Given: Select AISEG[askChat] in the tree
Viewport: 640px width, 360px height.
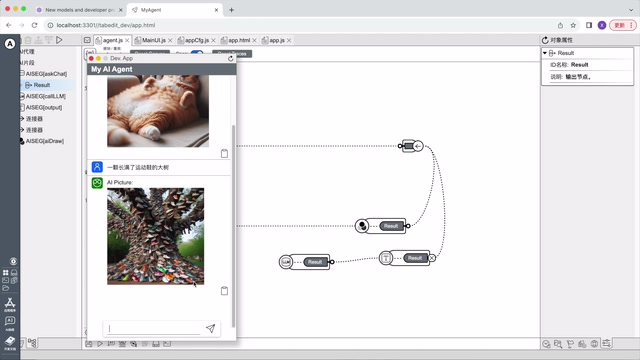Looking at the screenshot, I should pos(46,74).
